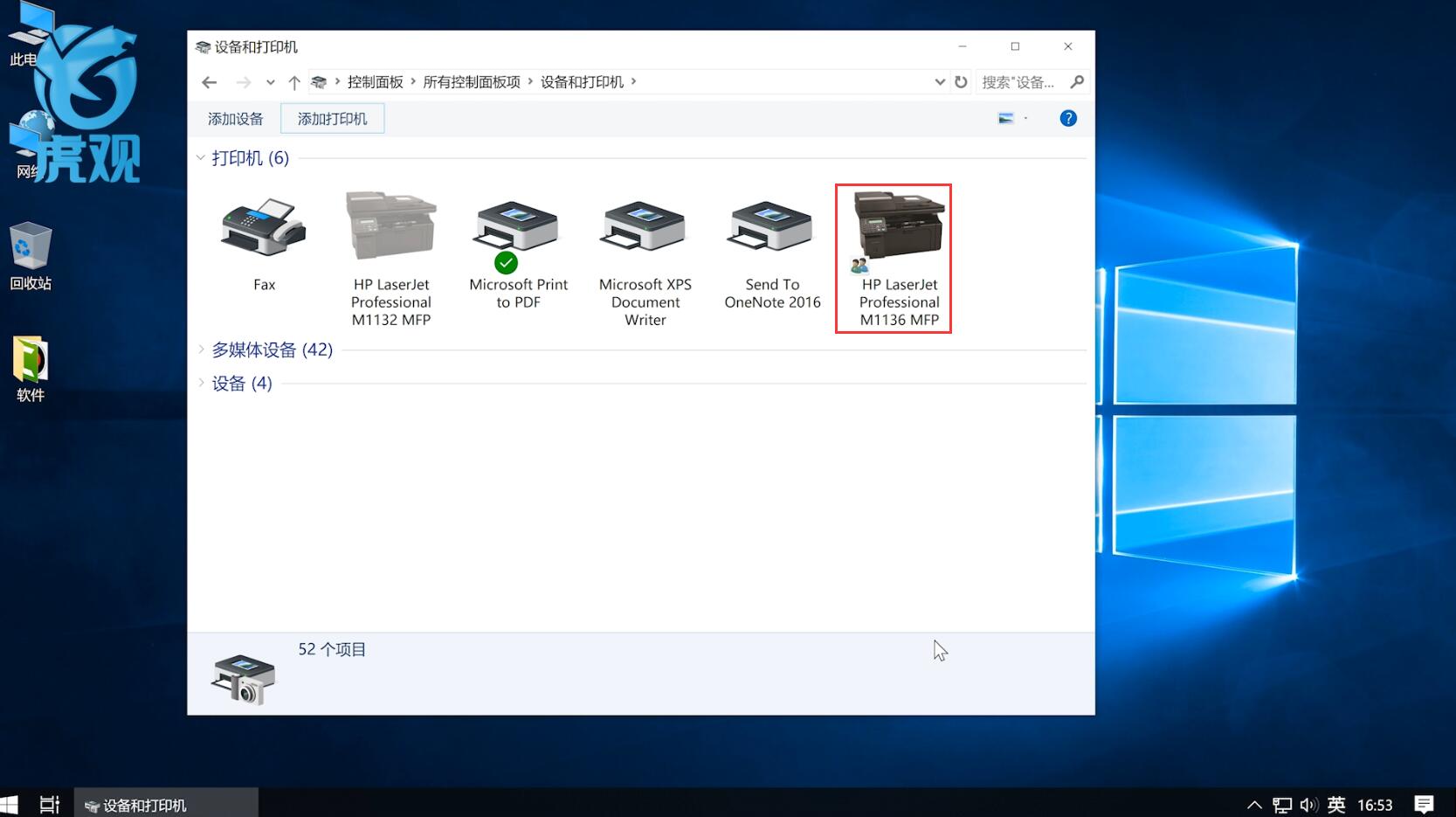This screenshot has width=1456, height=817.
Task: Open dropdown arrow after 控制面板 breadcrumb
Action: pos(414,81)
